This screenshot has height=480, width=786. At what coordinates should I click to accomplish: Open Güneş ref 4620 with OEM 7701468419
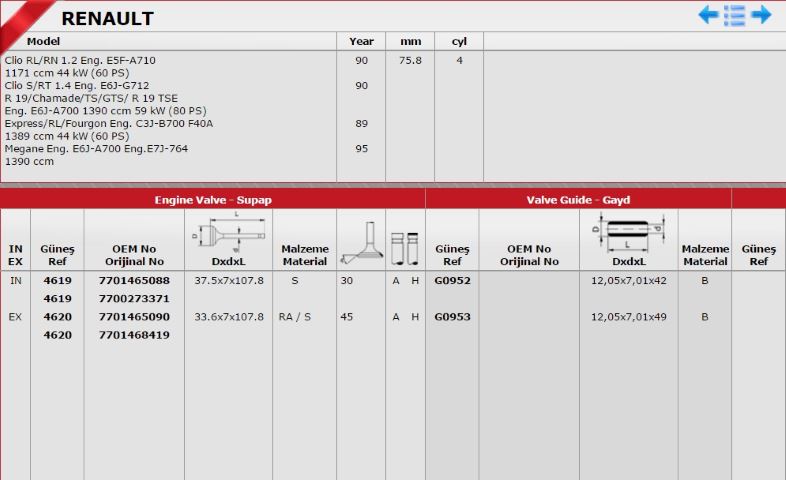pos(58,335)
